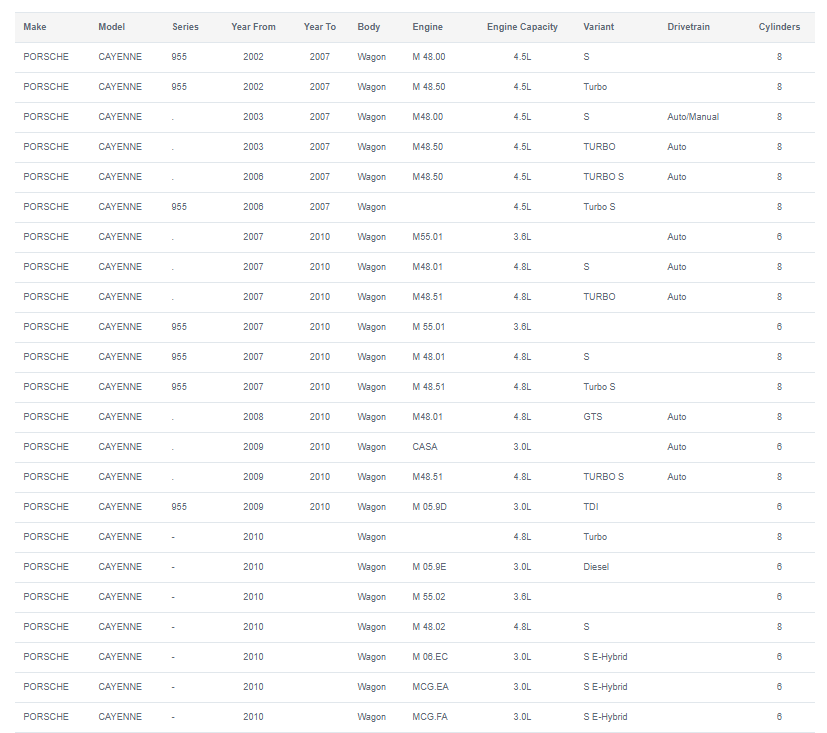Select the 4.8L capacity in the GTS row
The height and width of the screenshot is (733, 827).
522,417
